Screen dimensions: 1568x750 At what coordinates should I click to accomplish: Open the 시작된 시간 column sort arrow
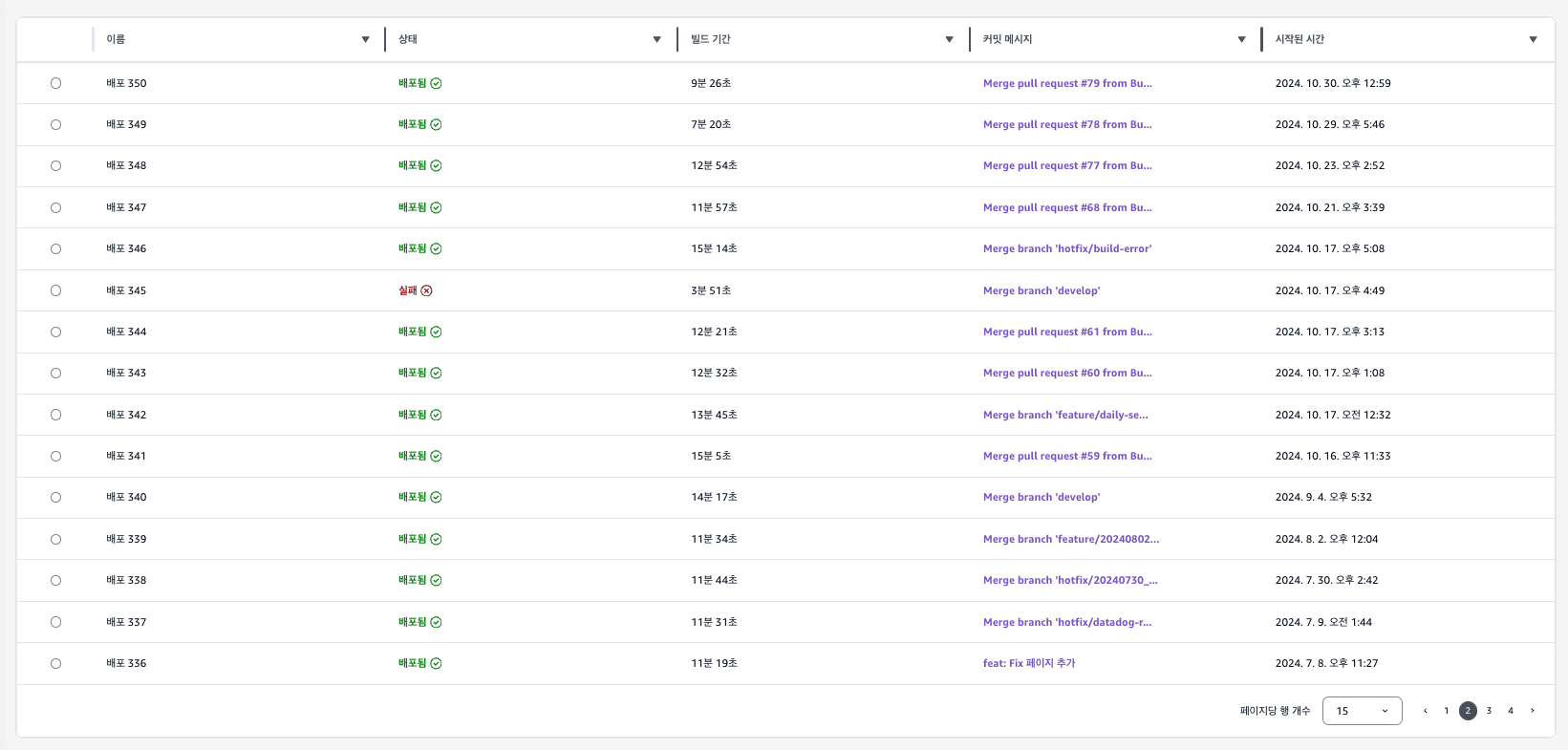point(1533,39)
